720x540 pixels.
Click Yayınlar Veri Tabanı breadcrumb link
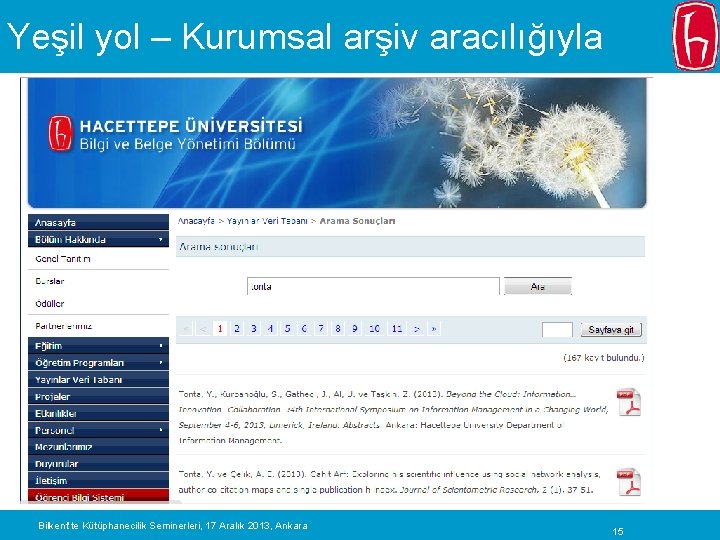point(267,221)
